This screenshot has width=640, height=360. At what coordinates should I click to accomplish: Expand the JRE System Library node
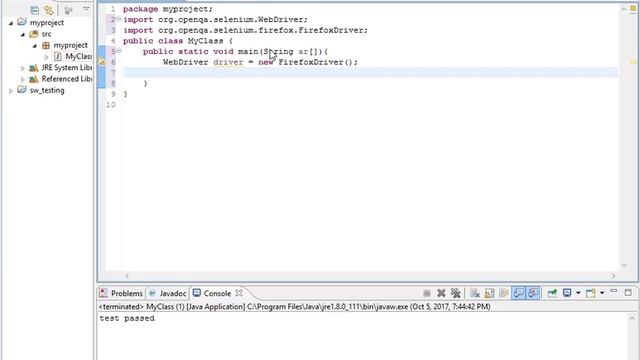tap(23, 68)
